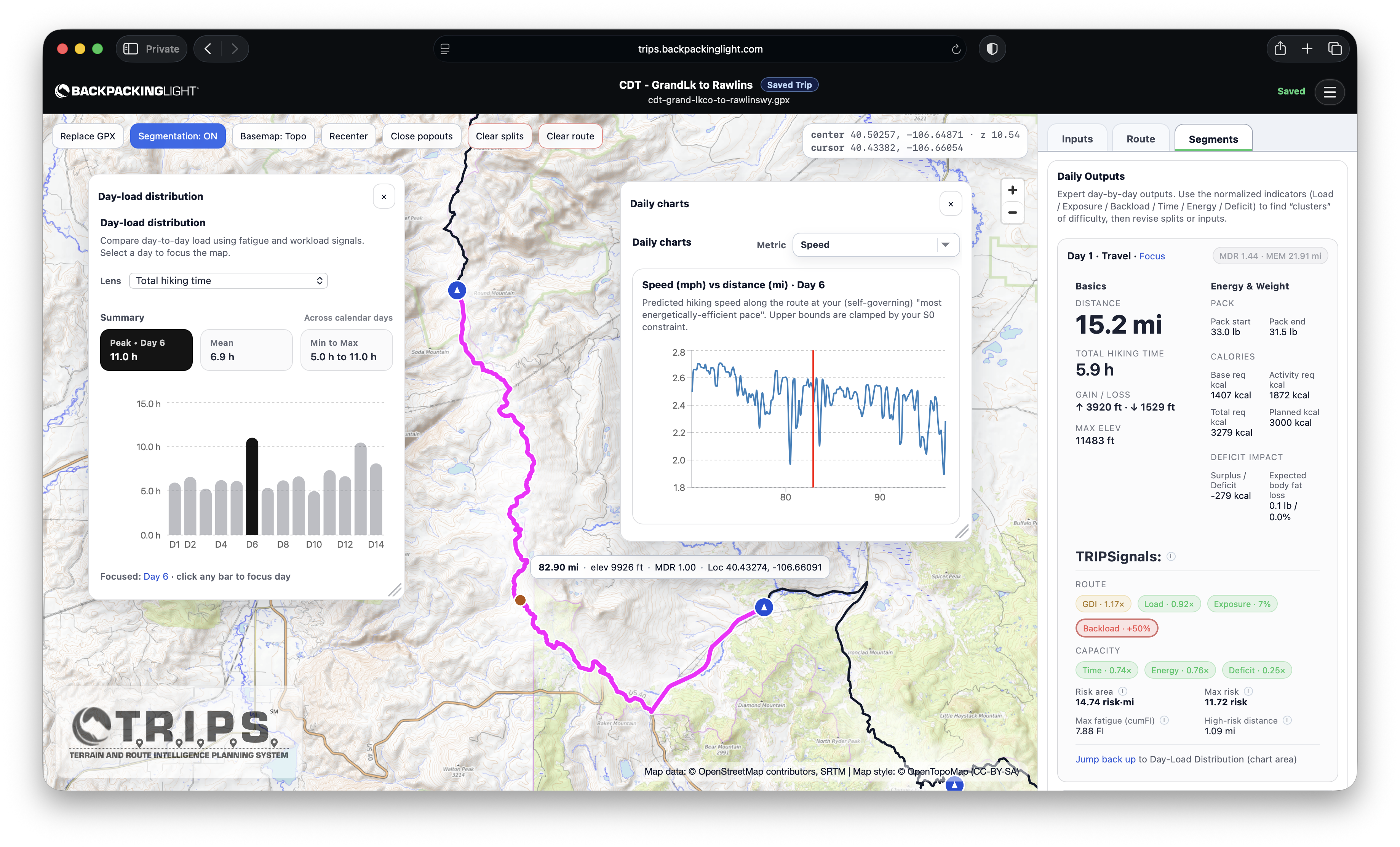The width and height of the screenshot is (1400, 847).
Task: Click the Time 0.74× capacity chip
Action: click(1106, 670)
